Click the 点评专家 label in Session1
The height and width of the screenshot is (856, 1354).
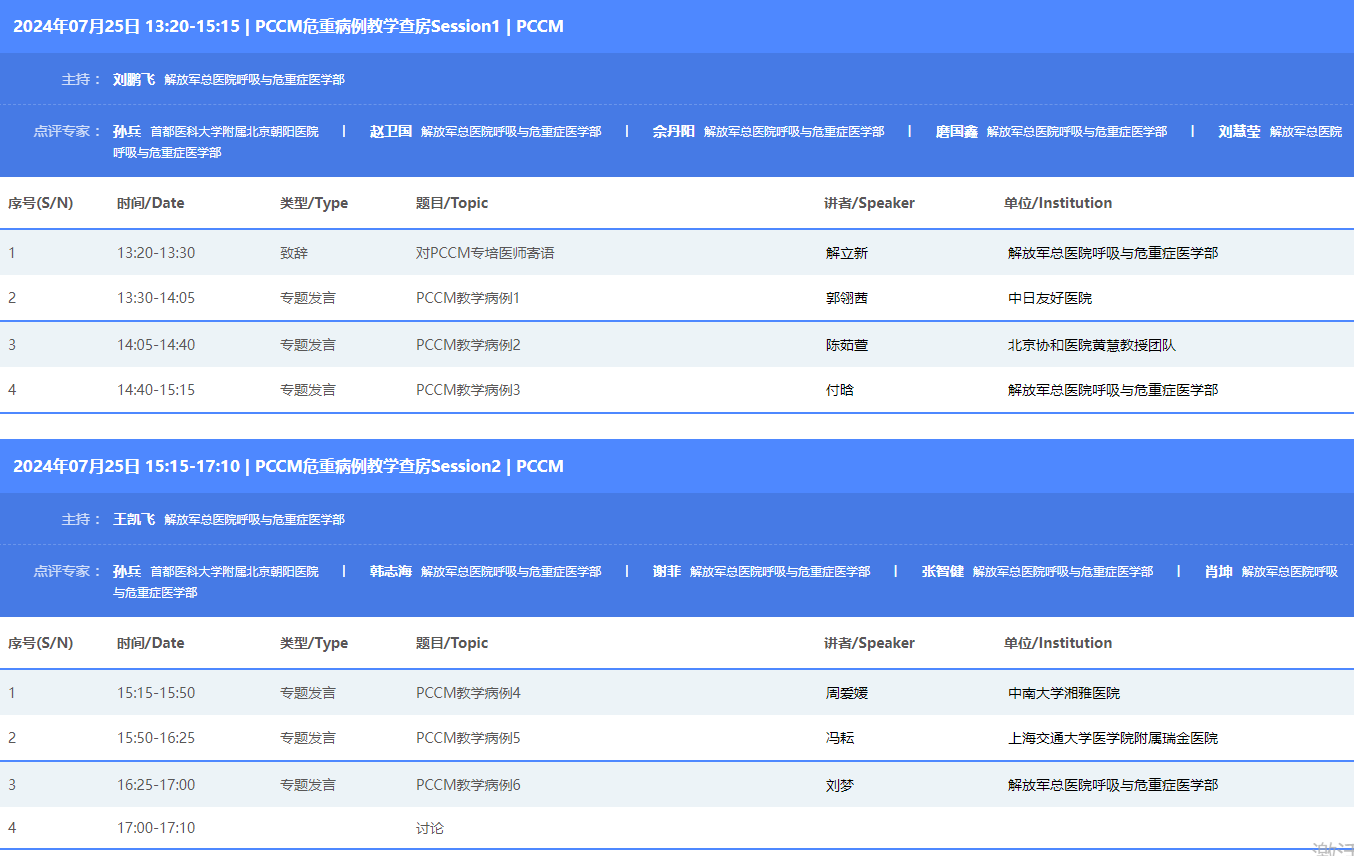pos(68,131)
